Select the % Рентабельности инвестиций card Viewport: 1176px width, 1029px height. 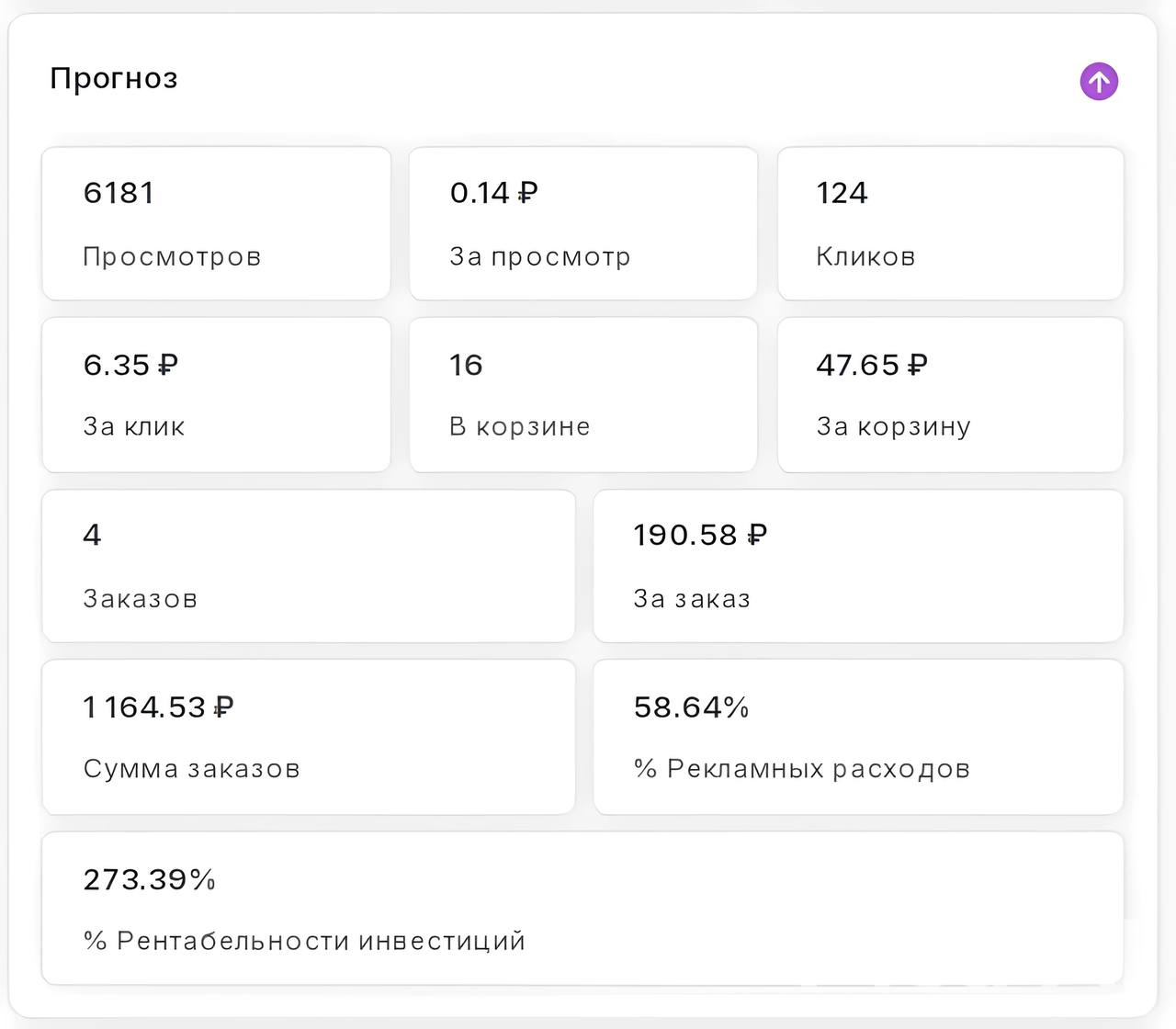pos(582,909)
